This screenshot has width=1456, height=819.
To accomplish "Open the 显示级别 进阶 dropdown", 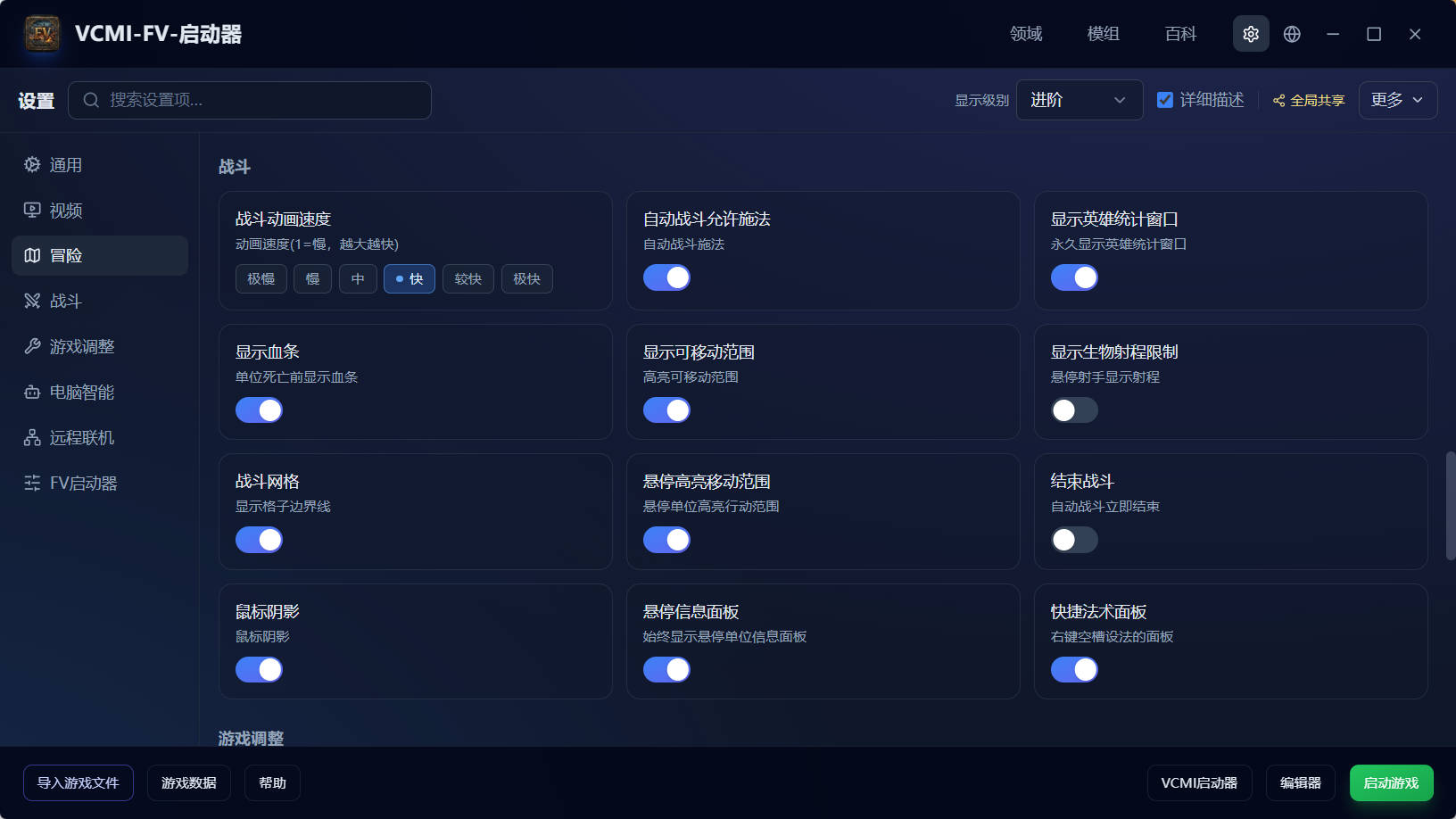I will [1080, 100].
